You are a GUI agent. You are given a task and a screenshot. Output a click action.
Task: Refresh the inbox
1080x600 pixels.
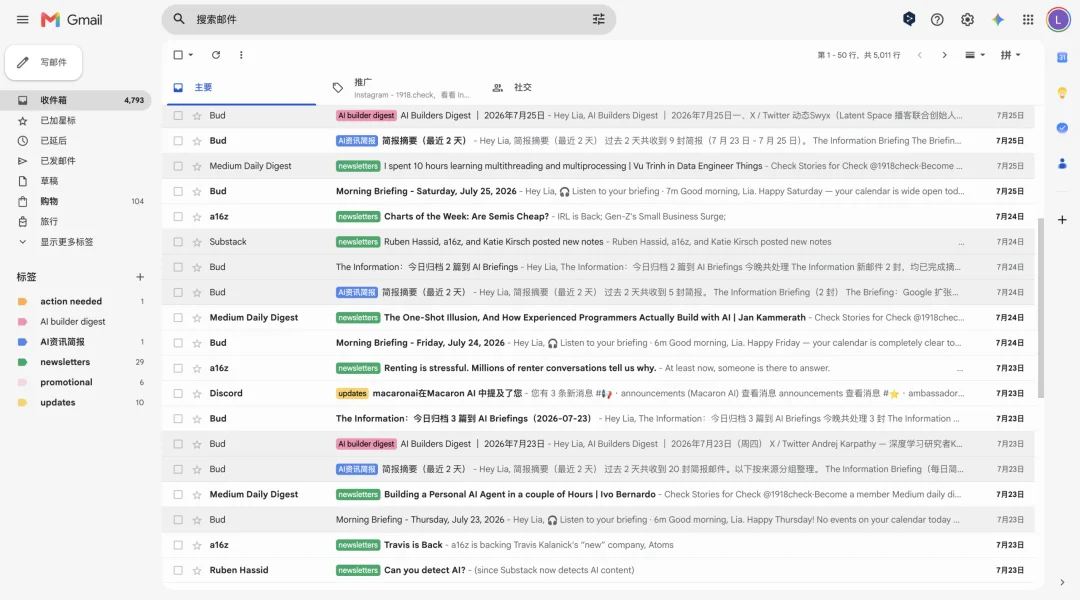click(216, 55)
